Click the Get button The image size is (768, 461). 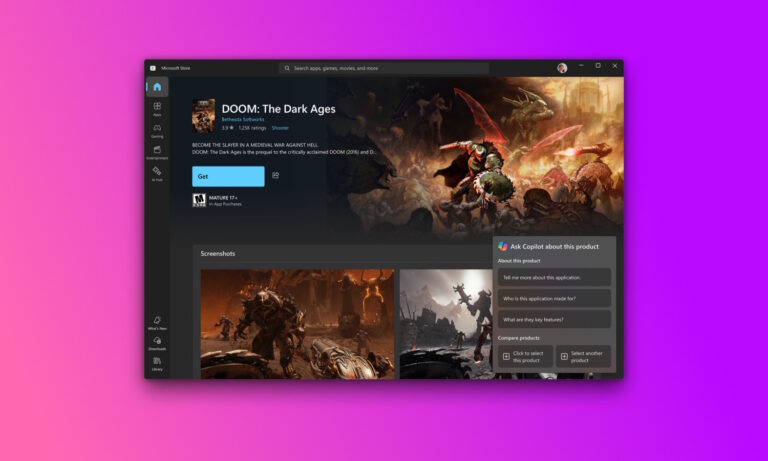click(228, 176)
